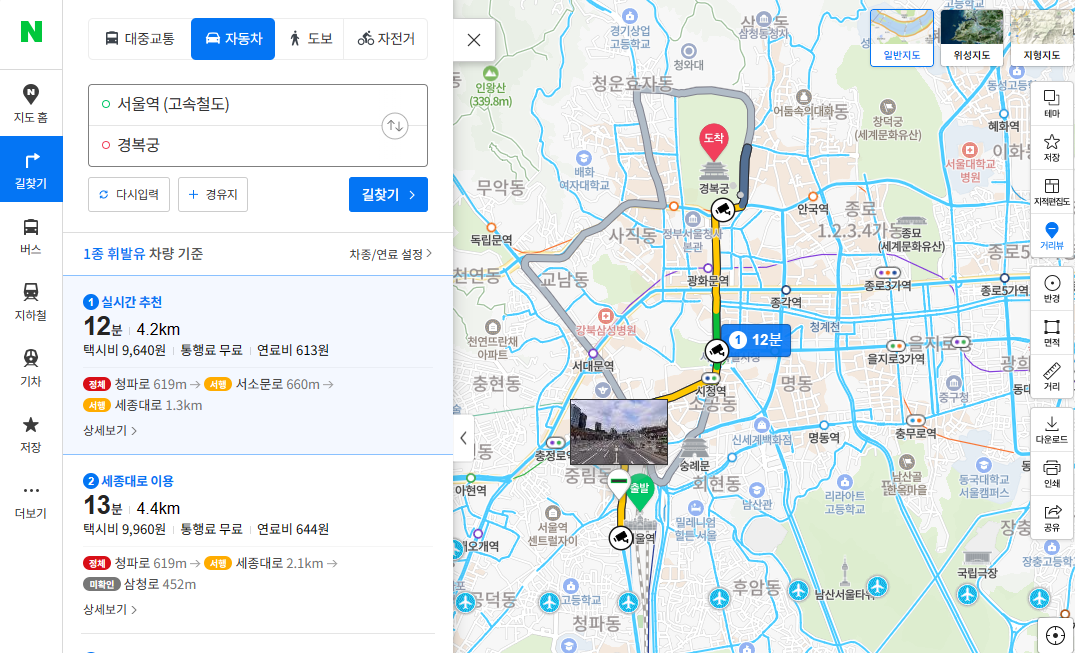Click the 공유 share map tool
The image size is (1075, 653).
[1052, 517]
